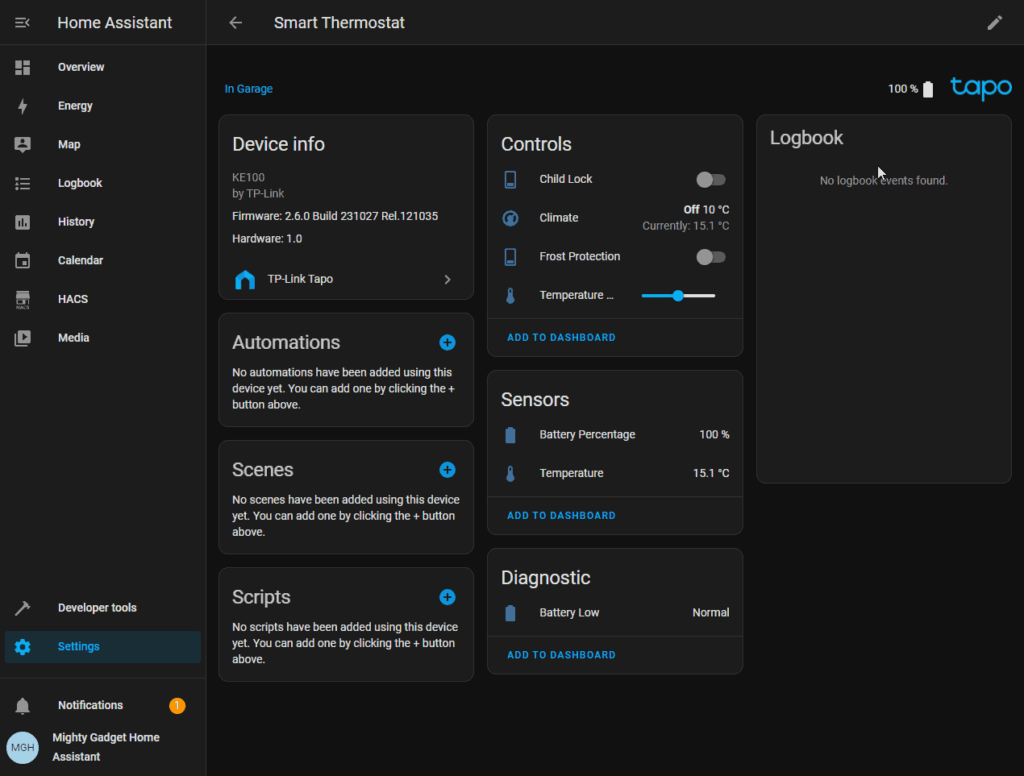
Task: Follow the In Garage area link
Action: coord(248,89)
